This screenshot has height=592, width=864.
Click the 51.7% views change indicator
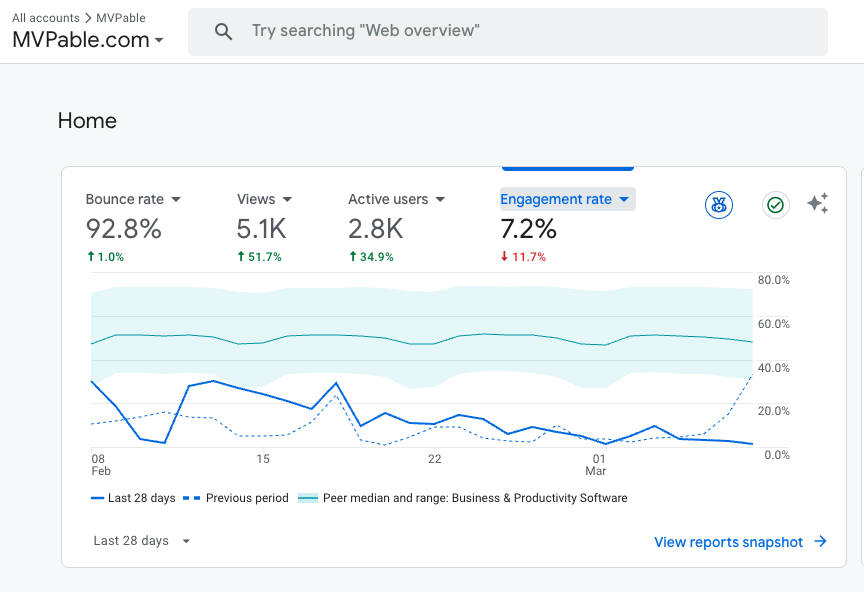[259, 257]
